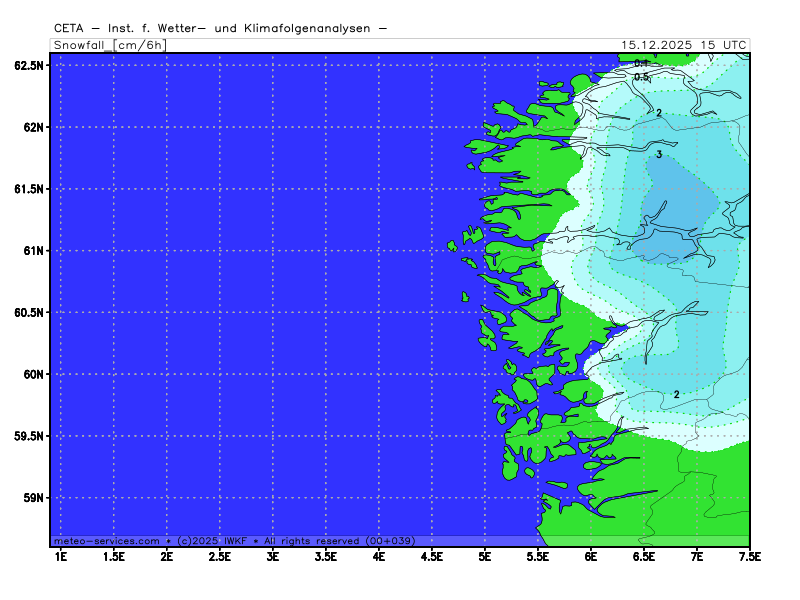The height and width of the screenshot is (600, 800).
Task: Click the 60.5N latitude axis label
Action: click(29, 312)
